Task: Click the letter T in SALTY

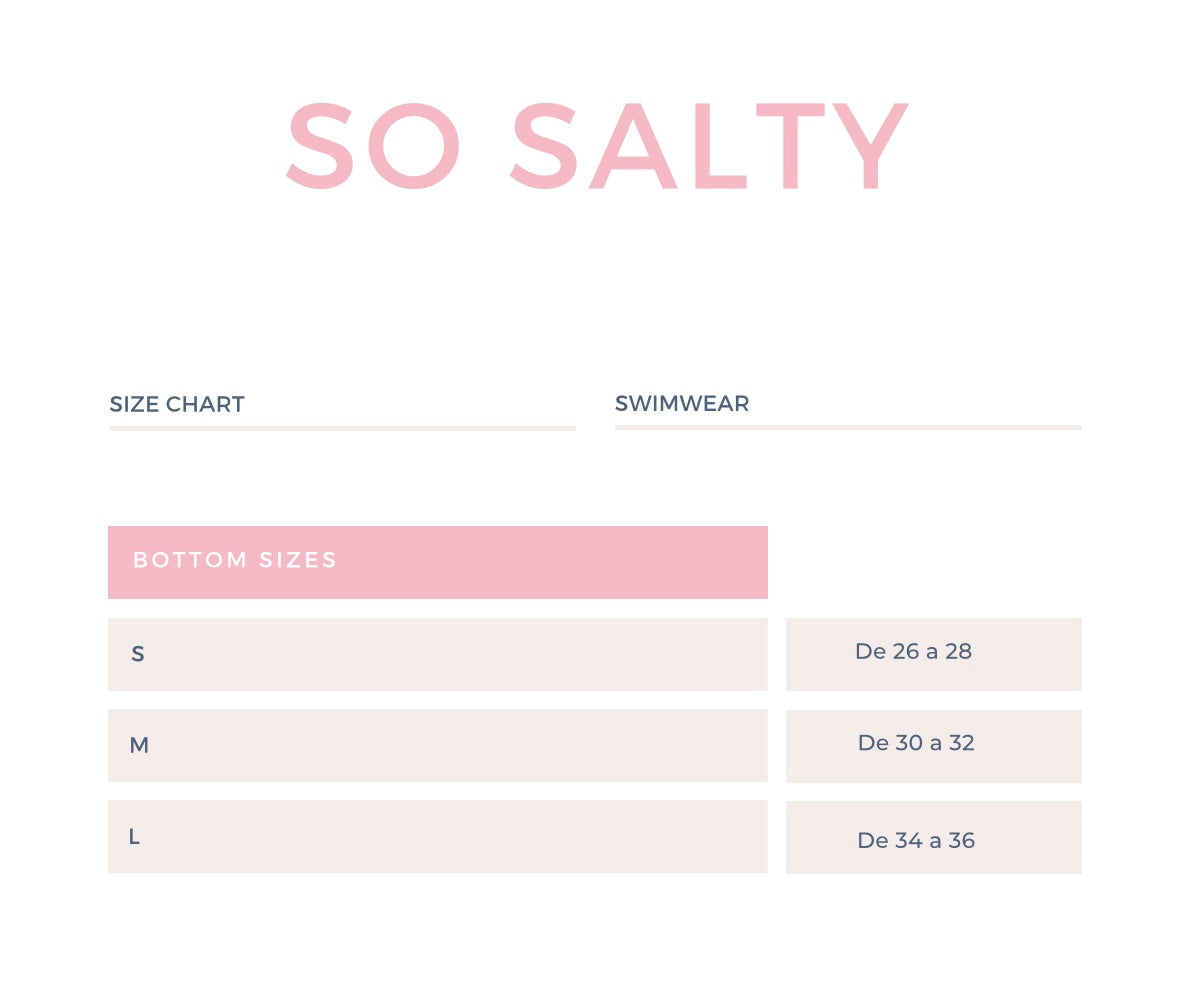Action: (794, 146)
